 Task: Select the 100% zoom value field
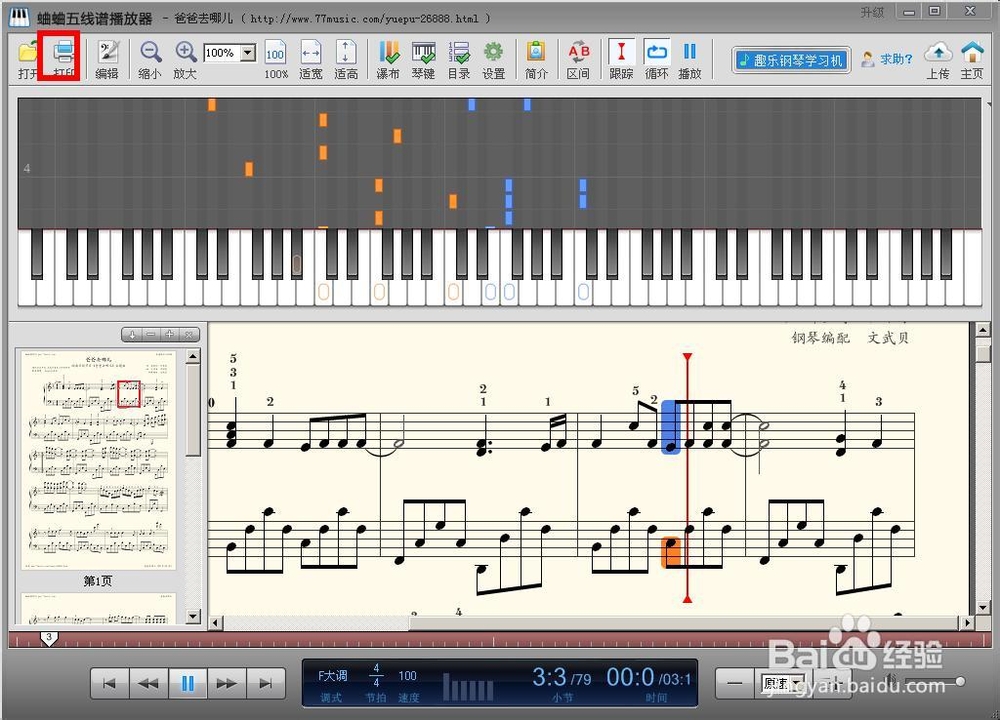pyautogui.click(x=222, y=53)
